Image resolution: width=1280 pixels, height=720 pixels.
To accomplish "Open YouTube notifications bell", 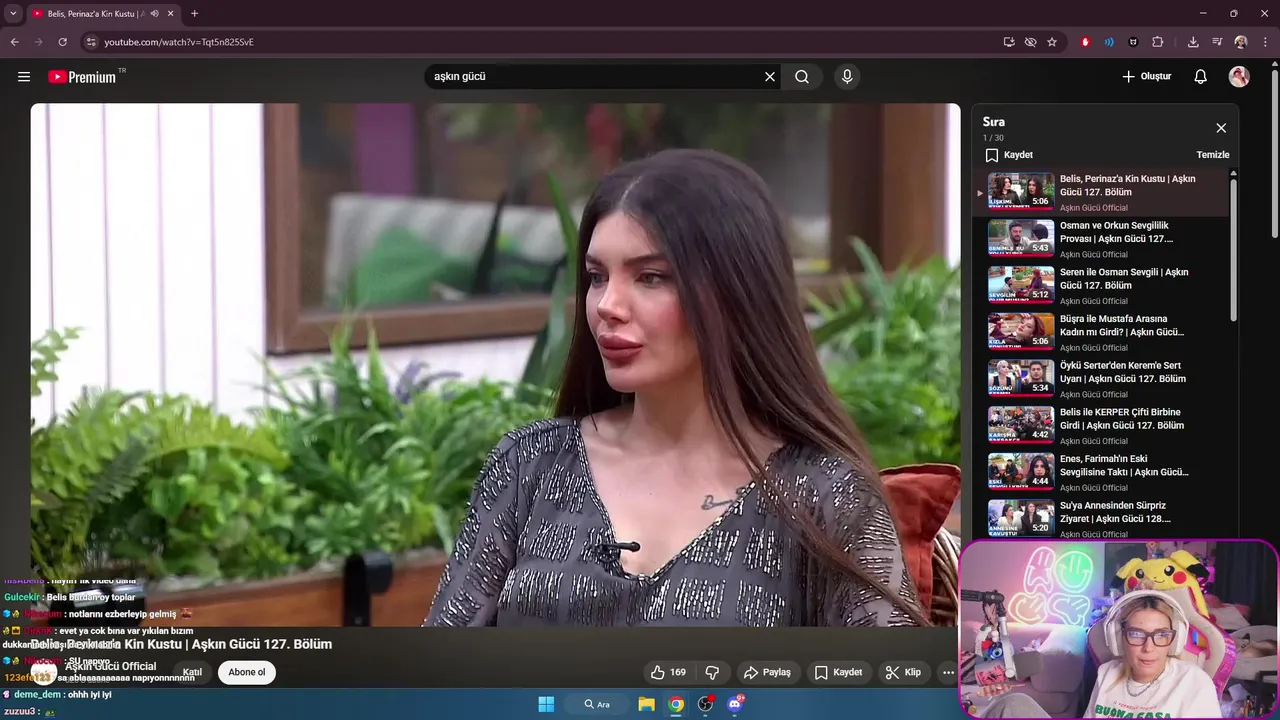I will 1201,77.
